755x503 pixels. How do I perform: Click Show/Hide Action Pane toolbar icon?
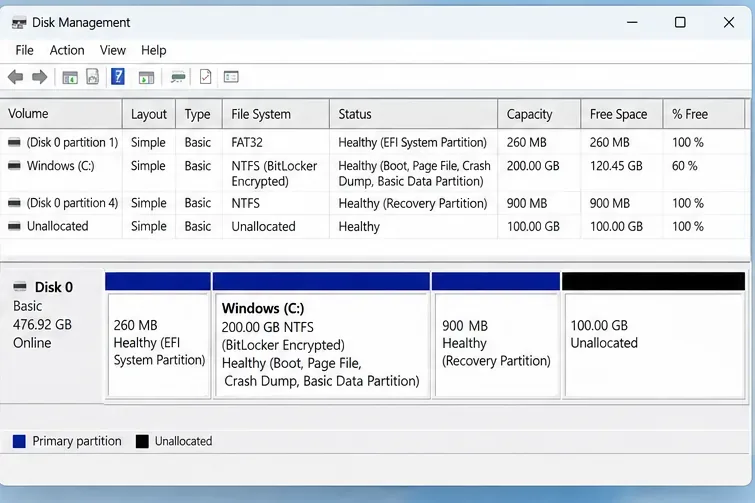146,77
